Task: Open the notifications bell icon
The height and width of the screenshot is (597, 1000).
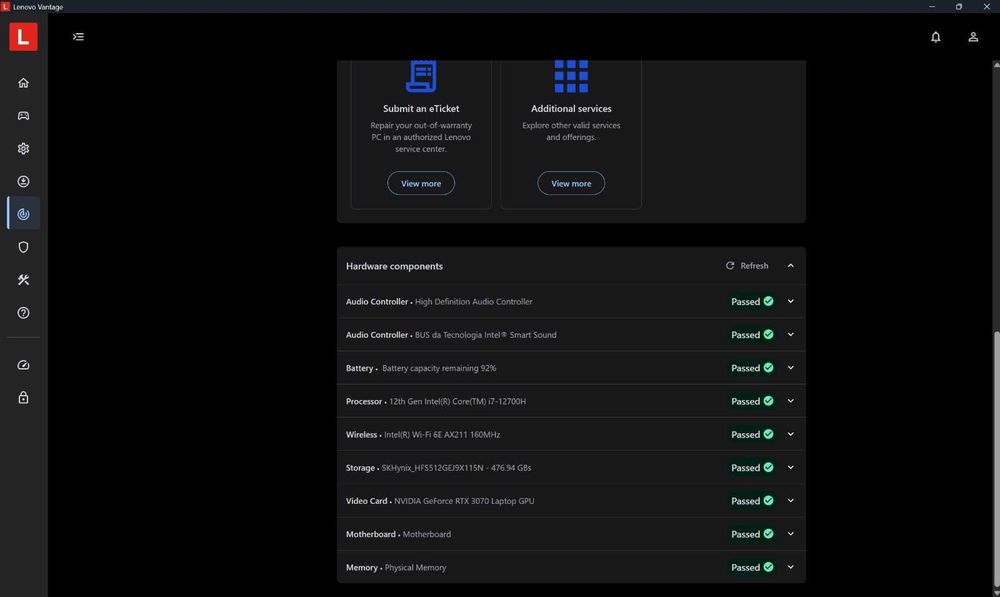Action: click(936, 37)
